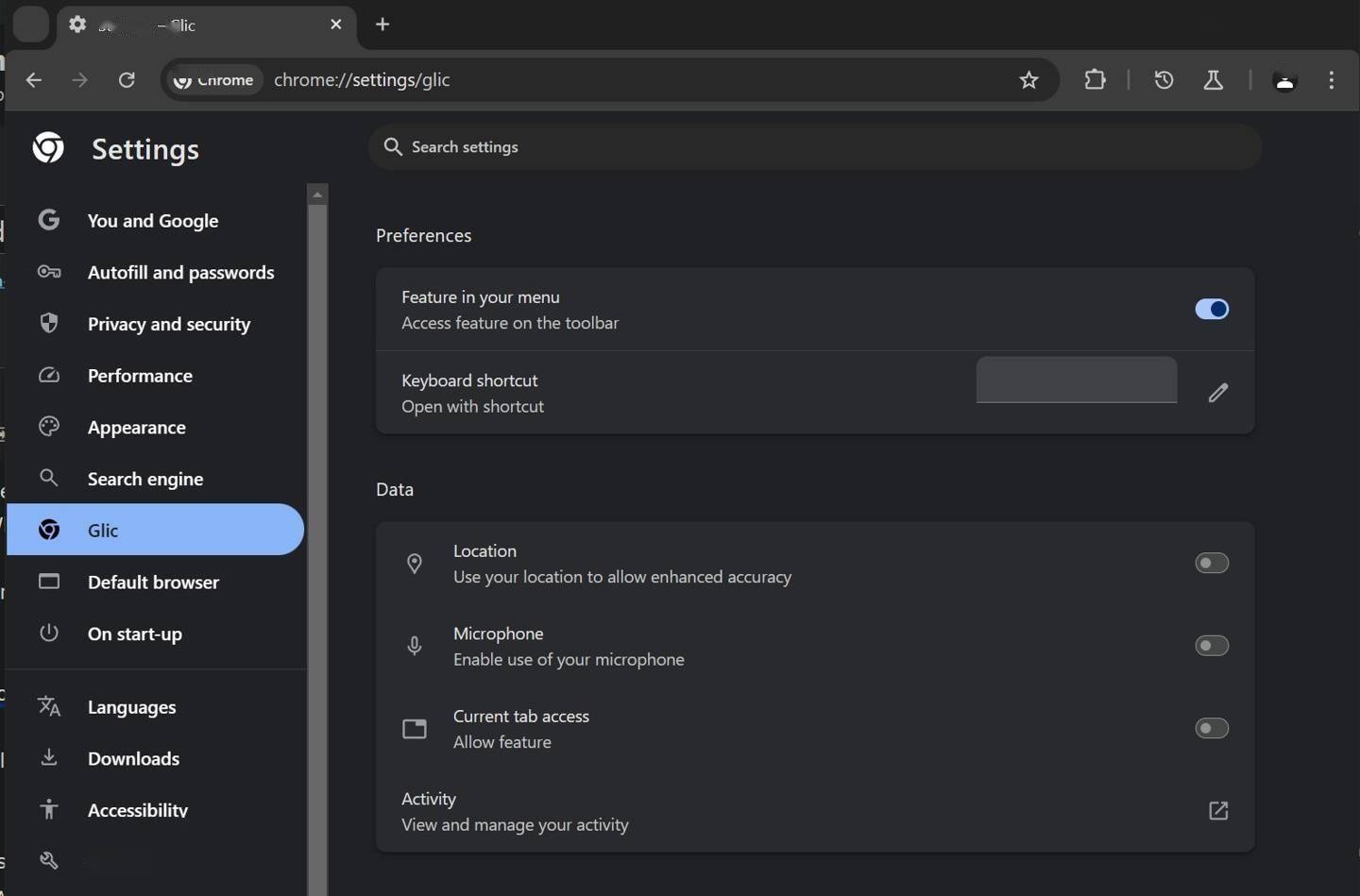Open You and Google settings

(x=155, y=221)
